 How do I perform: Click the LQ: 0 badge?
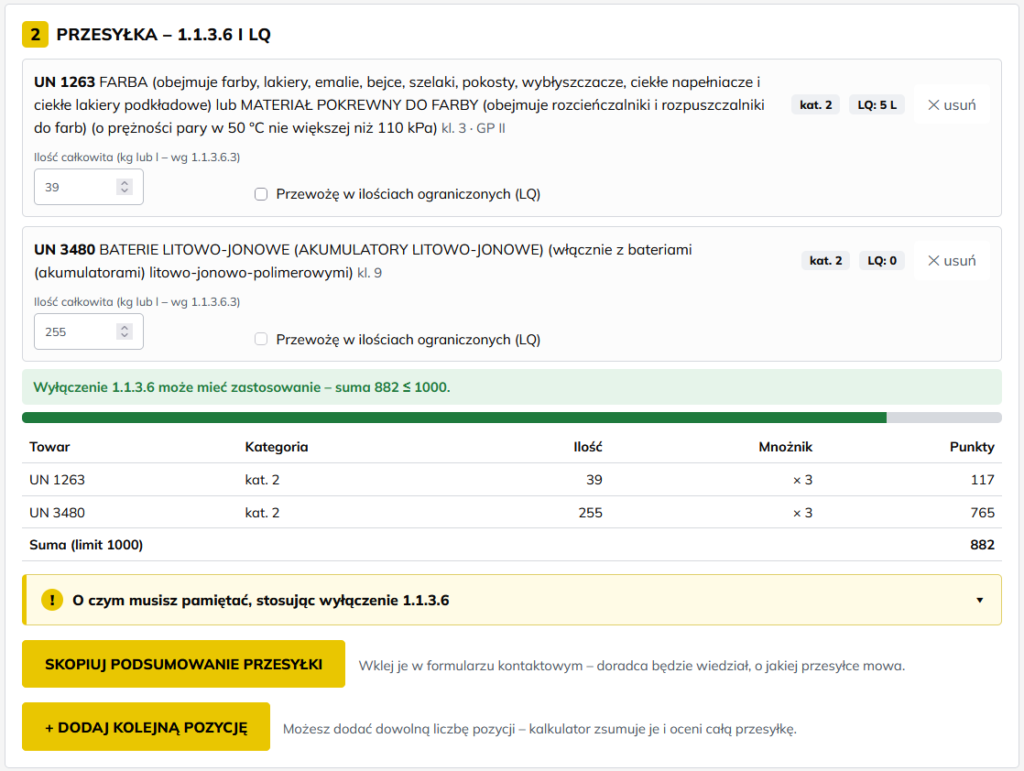click(x=882, y=261)
